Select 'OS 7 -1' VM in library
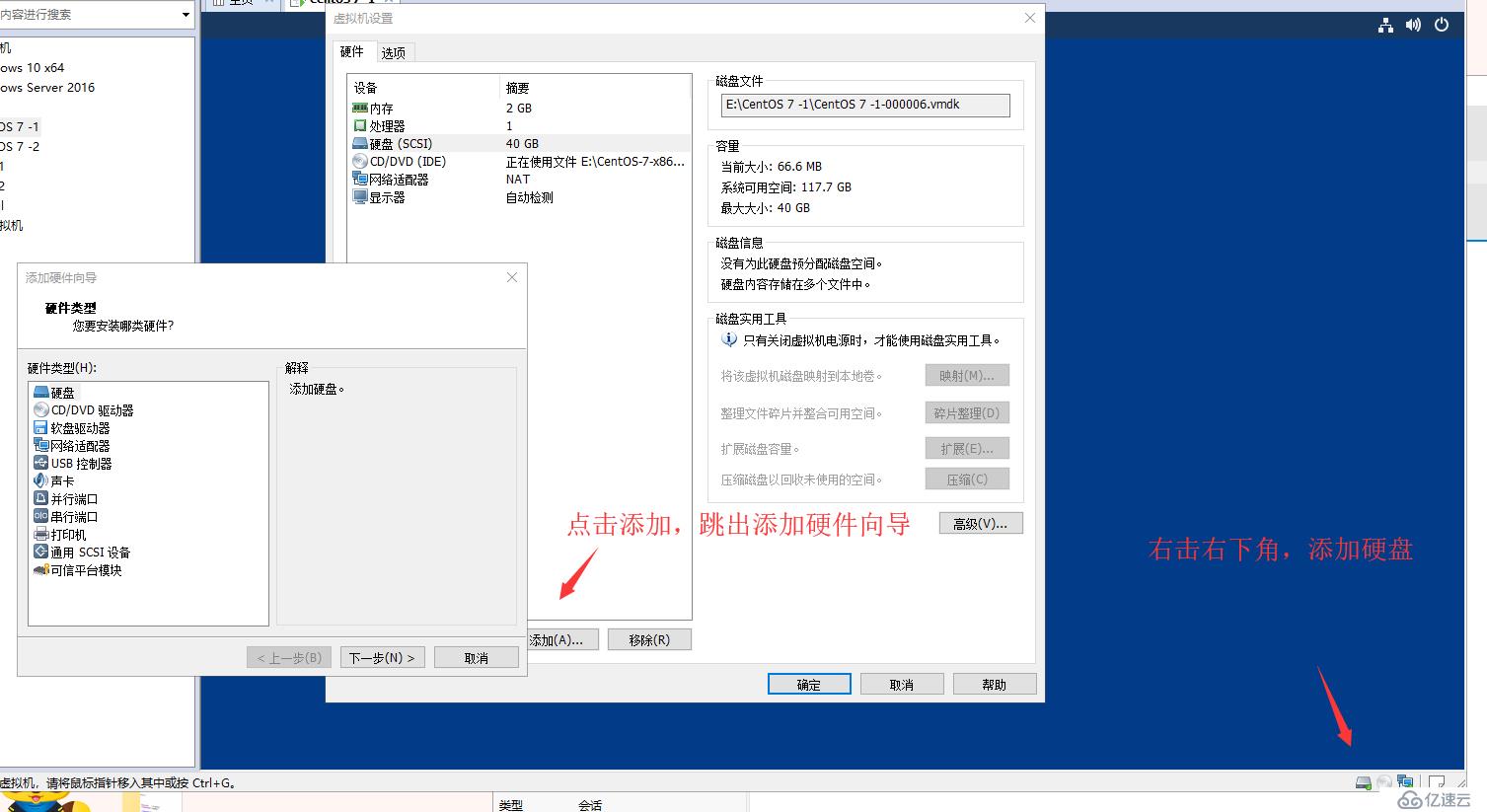 [20, 127]
